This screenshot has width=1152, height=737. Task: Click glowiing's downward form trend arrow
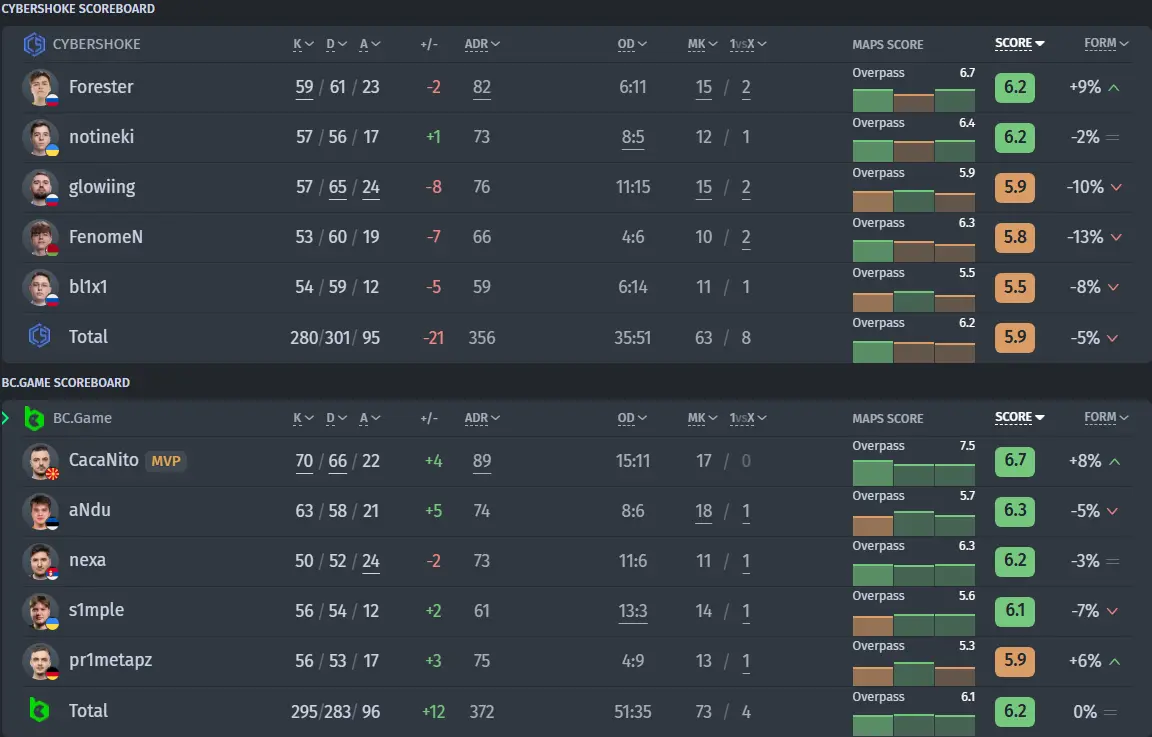pyautogui.click(x=1116, y=187)
